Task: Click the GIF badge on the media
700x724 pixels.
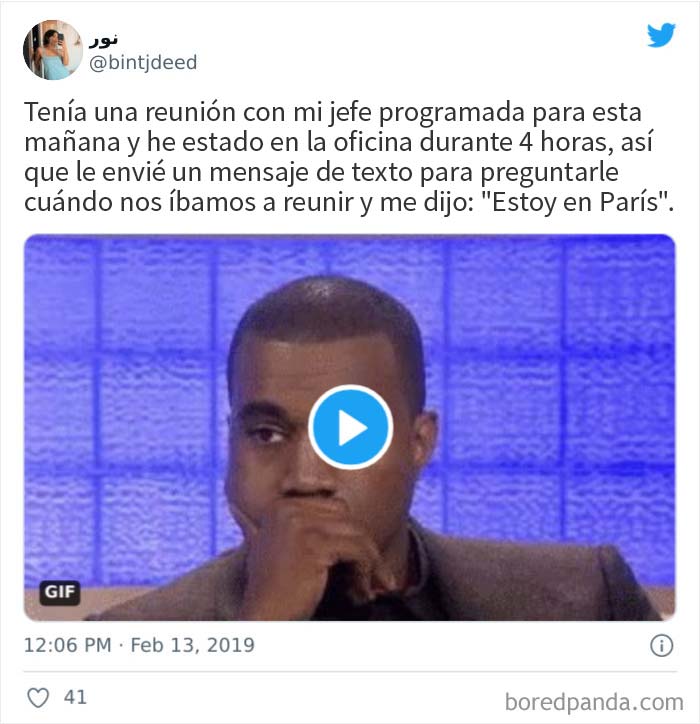Action: (60, 592)
